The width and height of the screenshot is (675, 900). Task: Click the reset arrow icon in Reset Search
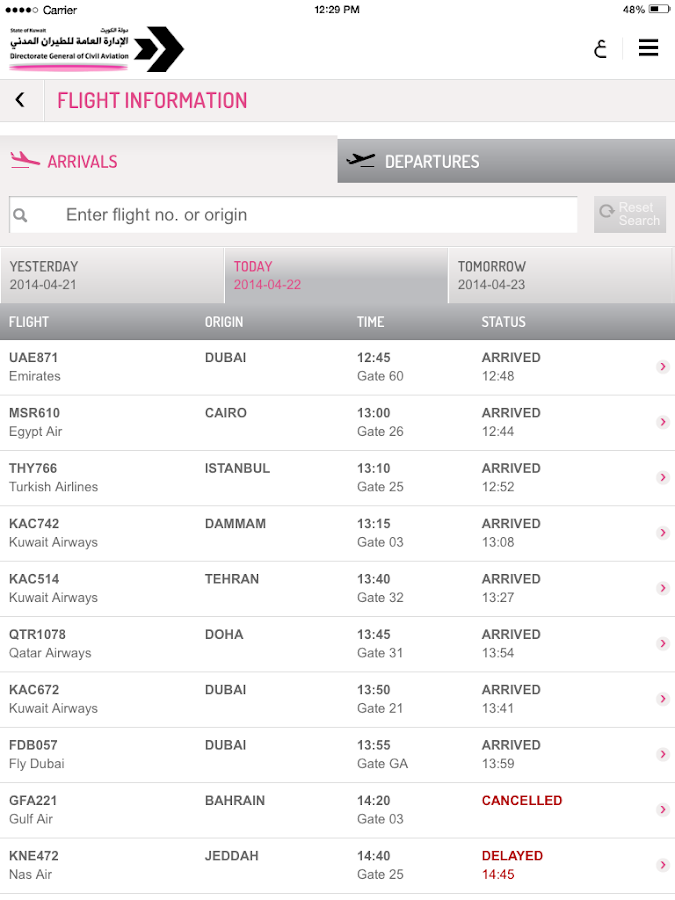[606, 209]
